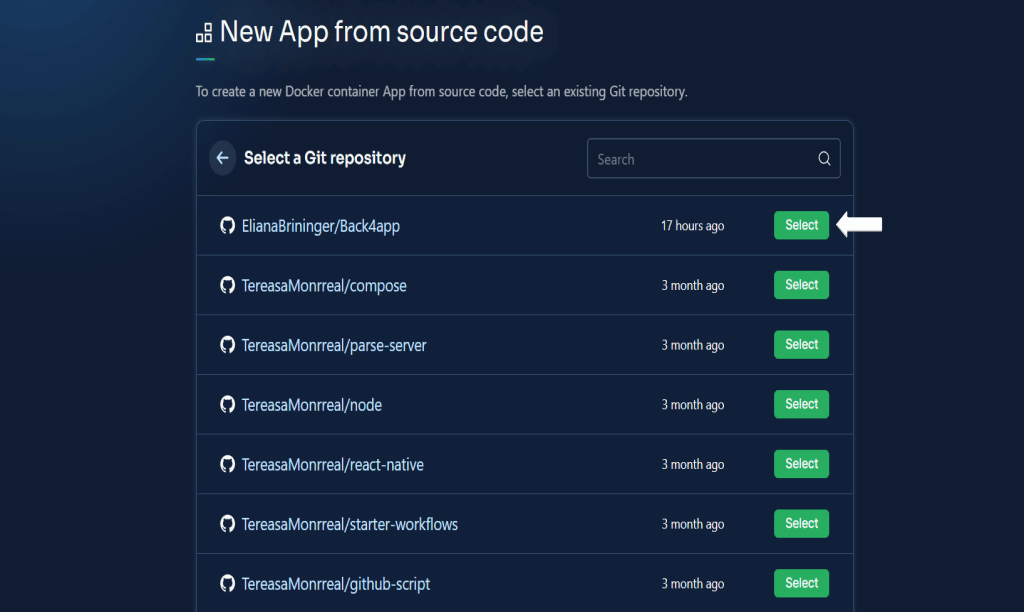Select the TereasaMonrreal/github-script repository

coord(801,583)
